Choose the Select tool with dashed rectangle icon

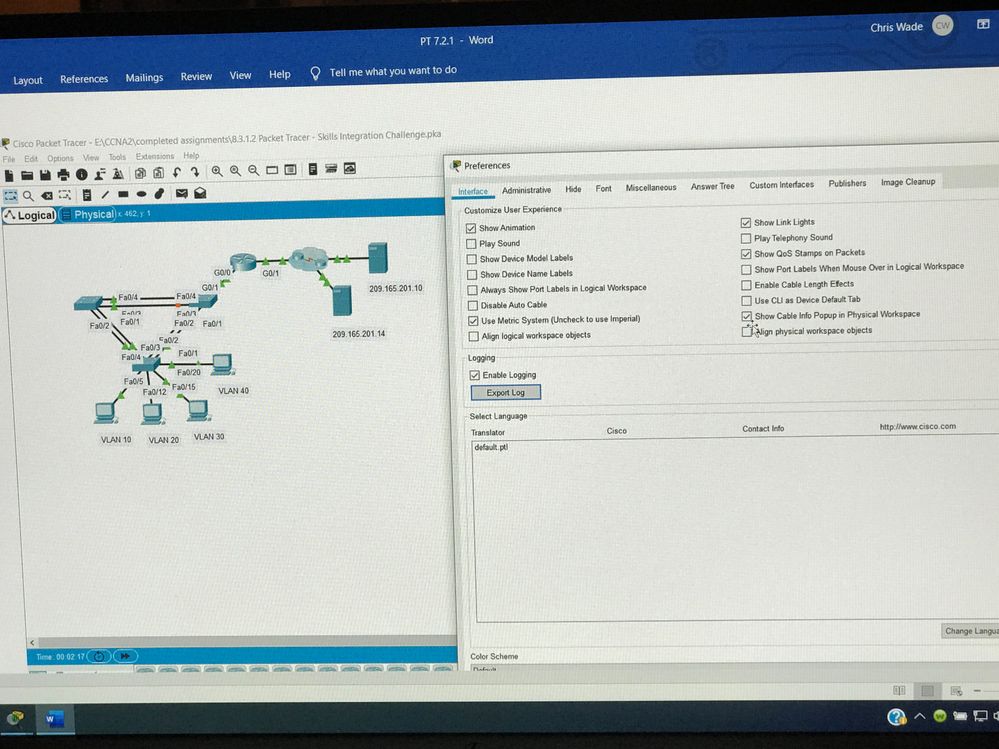10,196
